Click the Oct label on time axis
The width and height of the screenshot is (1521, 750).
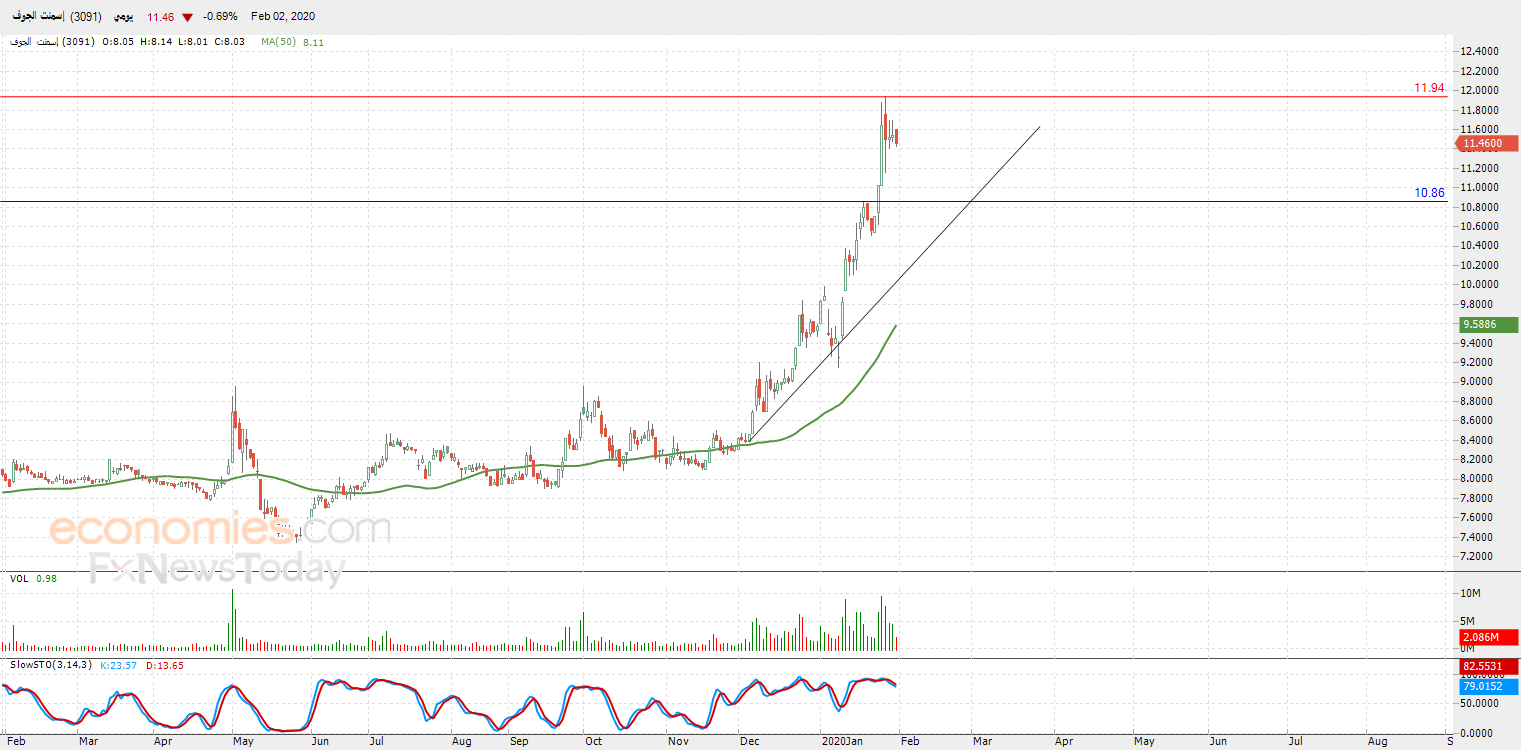[594, 742]
